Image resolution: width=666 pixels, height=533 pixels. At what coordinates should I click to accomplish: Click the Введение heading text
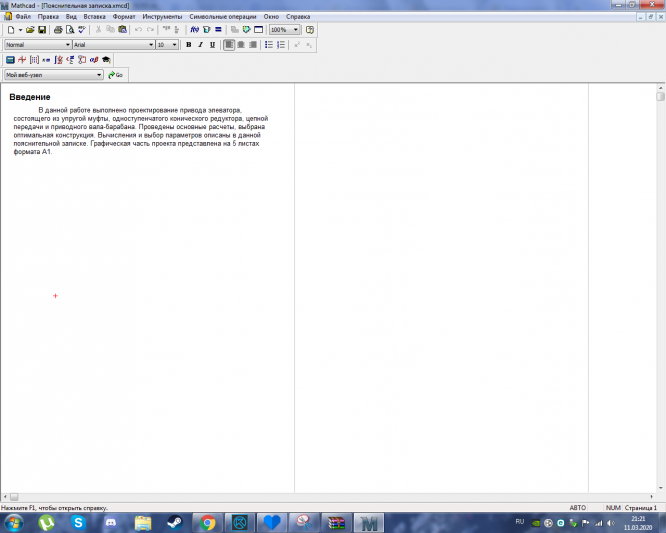coord(30,97)
